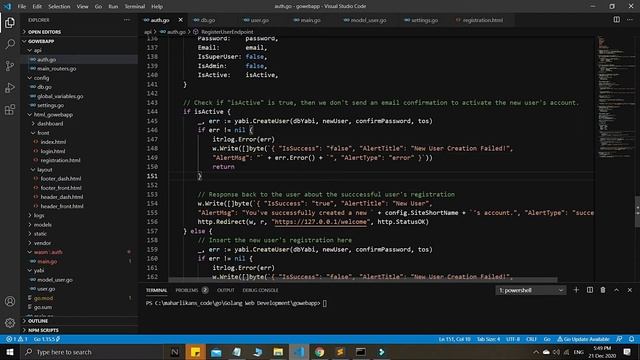Image resolution: width=640 pixels, height=360 pixels.
Task: Open the Windows notification center
Action: click(627, 352)
